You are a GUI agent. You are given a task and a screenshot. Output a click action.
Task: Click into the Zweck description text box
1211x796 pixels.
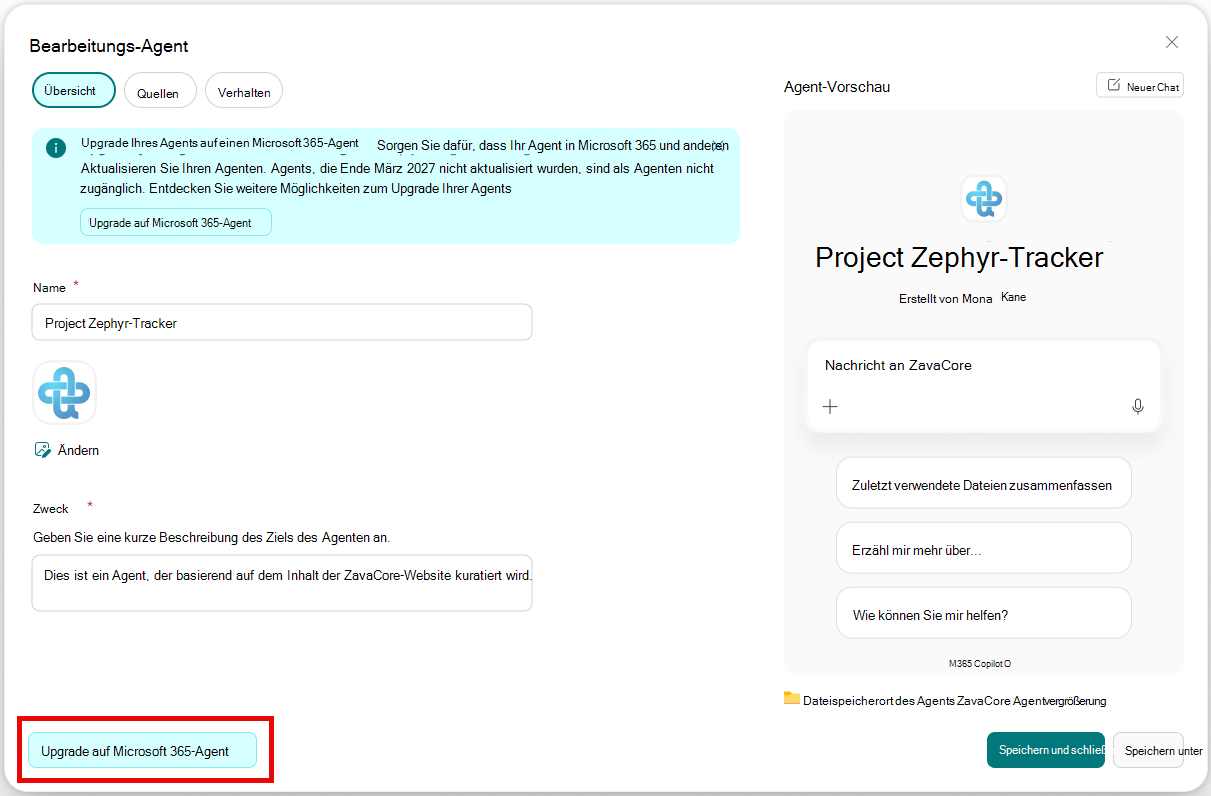pos(282,583)
